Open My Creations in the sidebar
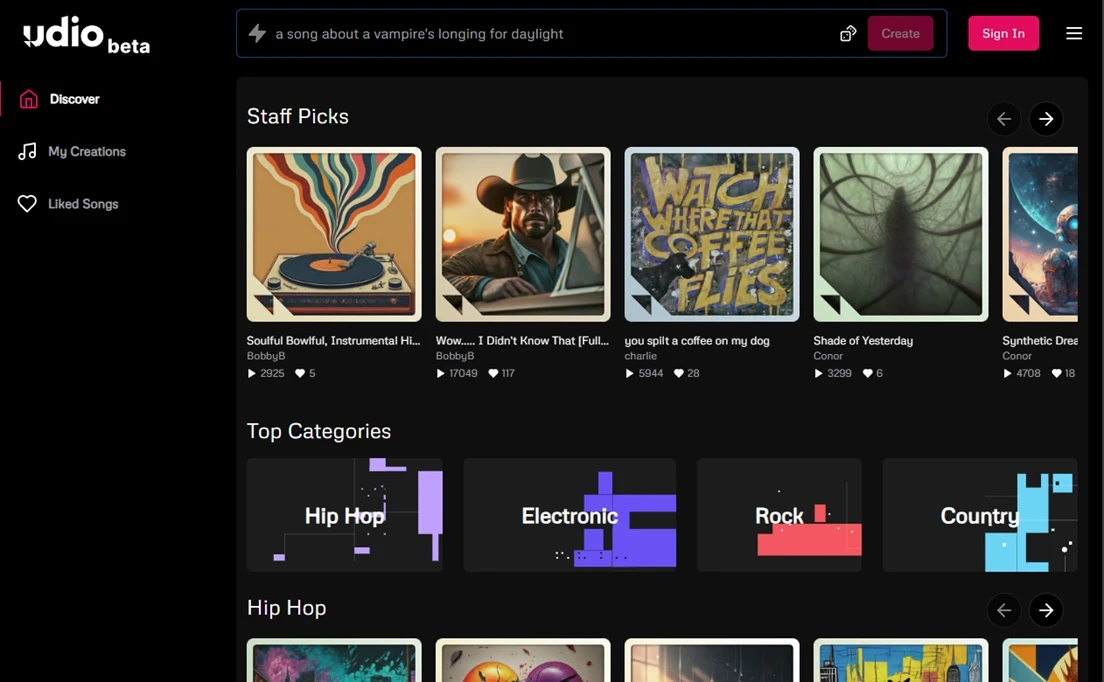The height and width of the screenshot is (682, 1104). pos(86,152)
